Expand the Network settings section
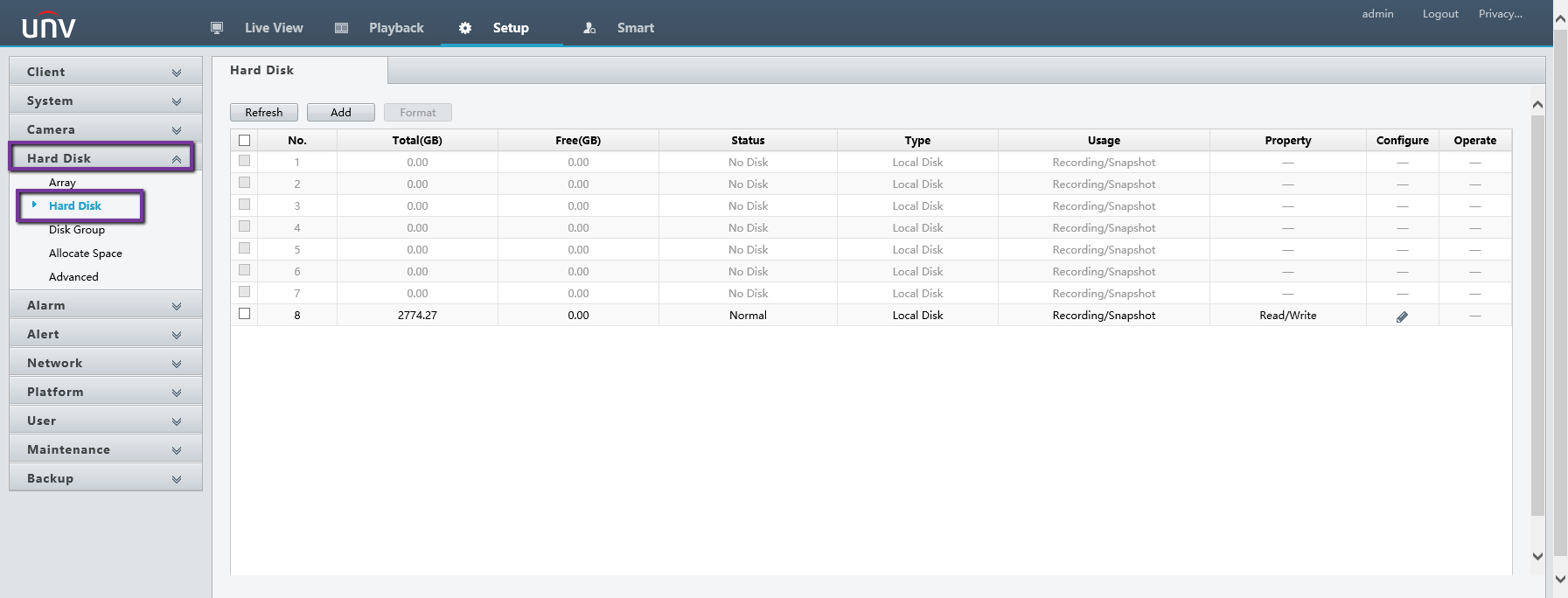This screenshot has height=598, width=1568. click(105, 363)
